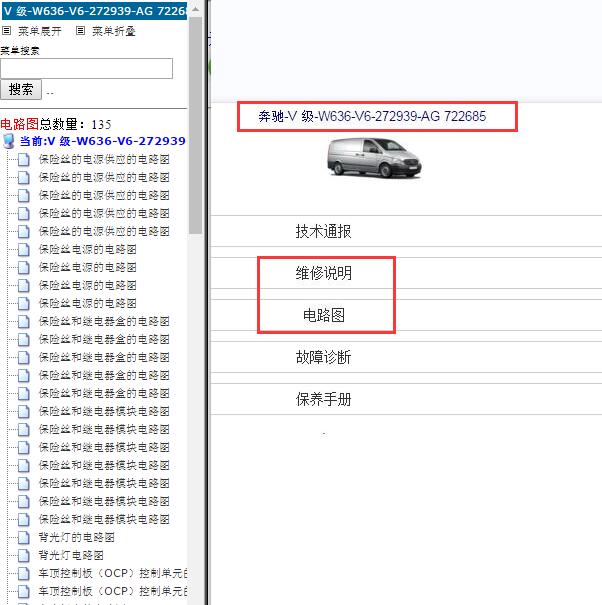Viewport: 602px width, 605px height.
Task: Click the 电路图总数量：135 text
Action: coord(56,124)
